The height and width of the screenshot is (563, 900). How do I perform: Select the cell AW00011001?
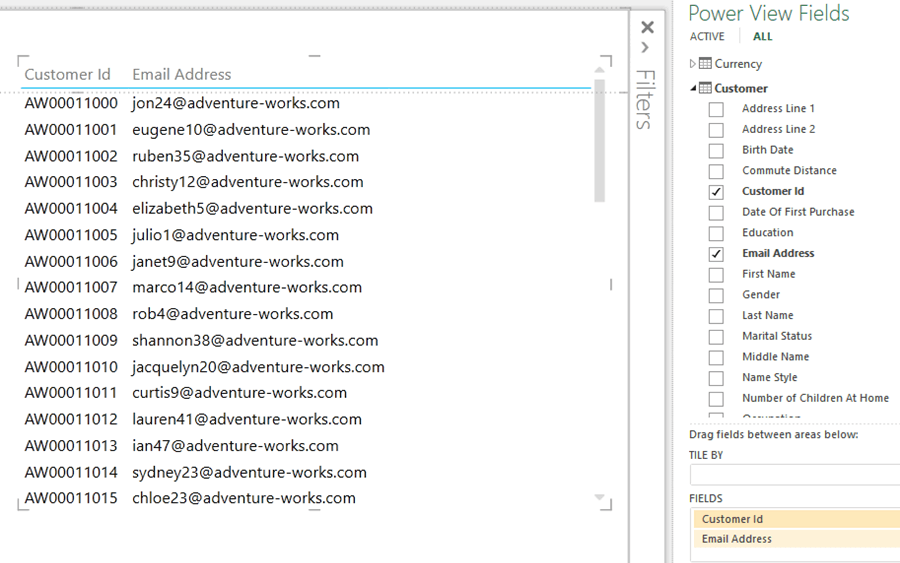pos(71,130)
